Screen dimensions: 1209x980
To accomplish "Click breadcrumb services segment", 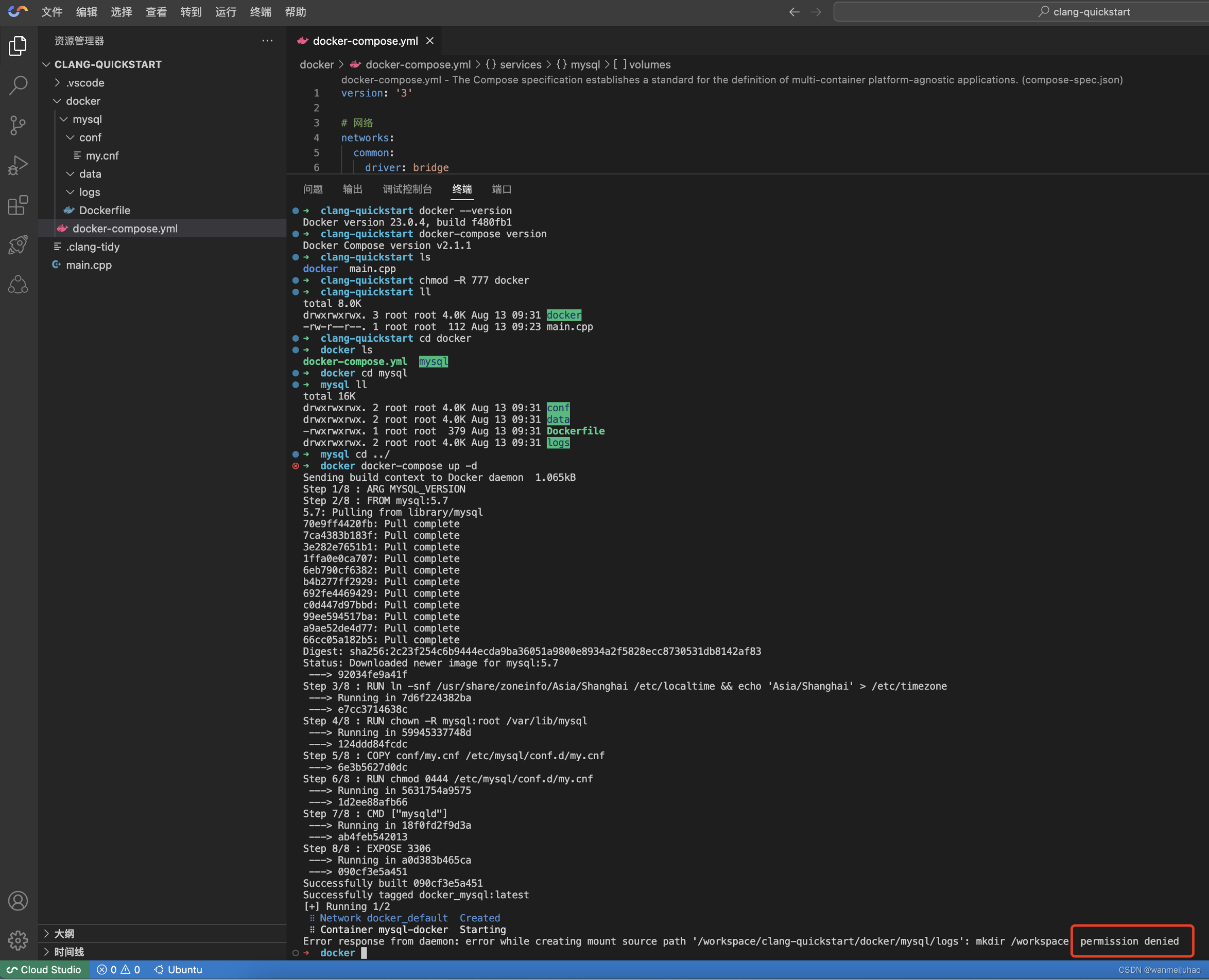I will (513, 64).
